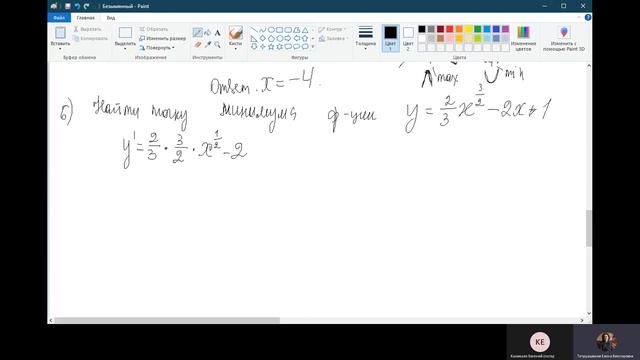Choose the right arrow shape

[x=288, y=38]
